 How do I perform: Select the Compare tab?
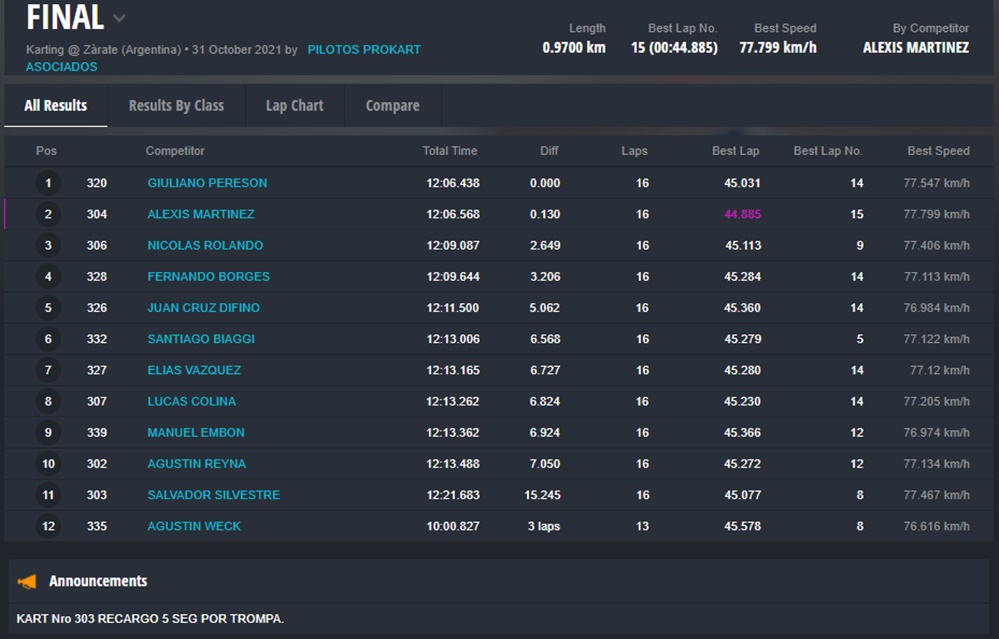coord(392,105)
